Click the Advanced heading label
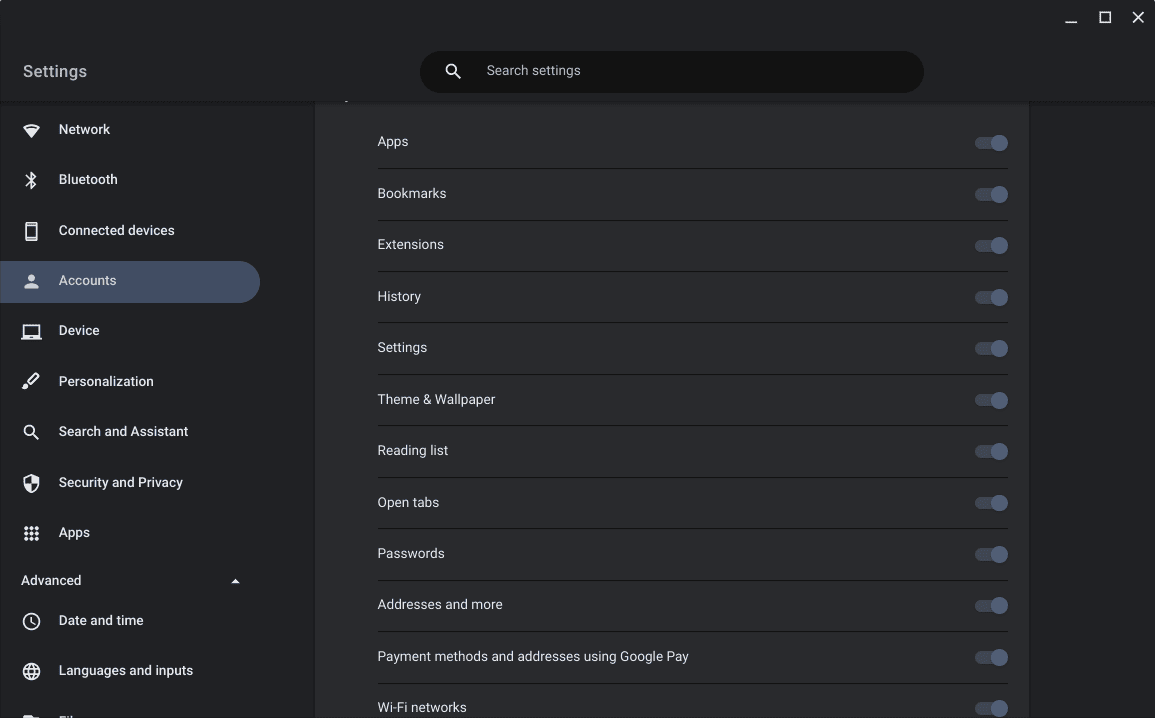 [x=51, y=581]
